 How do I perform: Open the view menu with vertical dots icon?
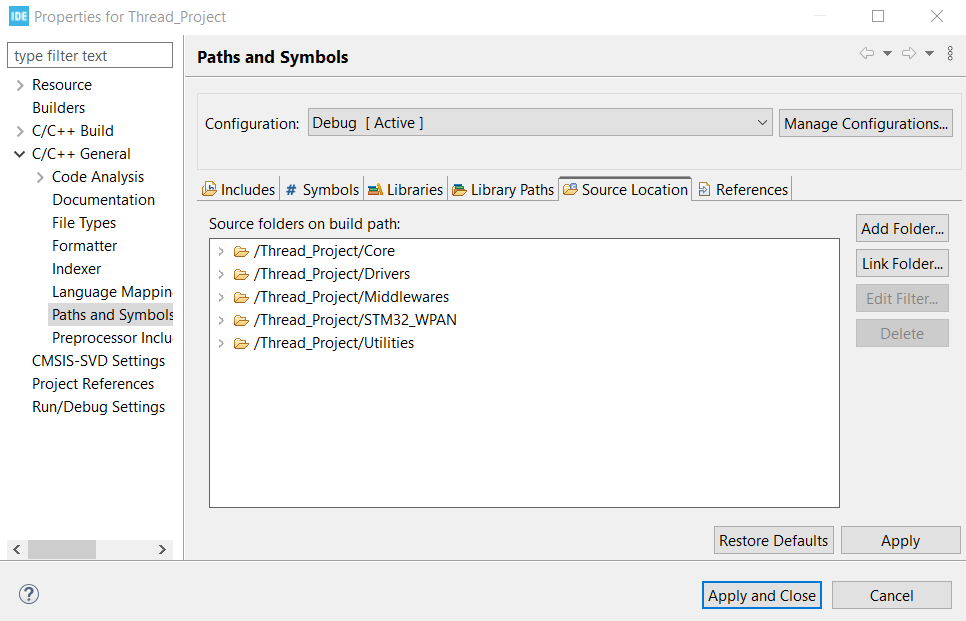click(x=950, y=53)
